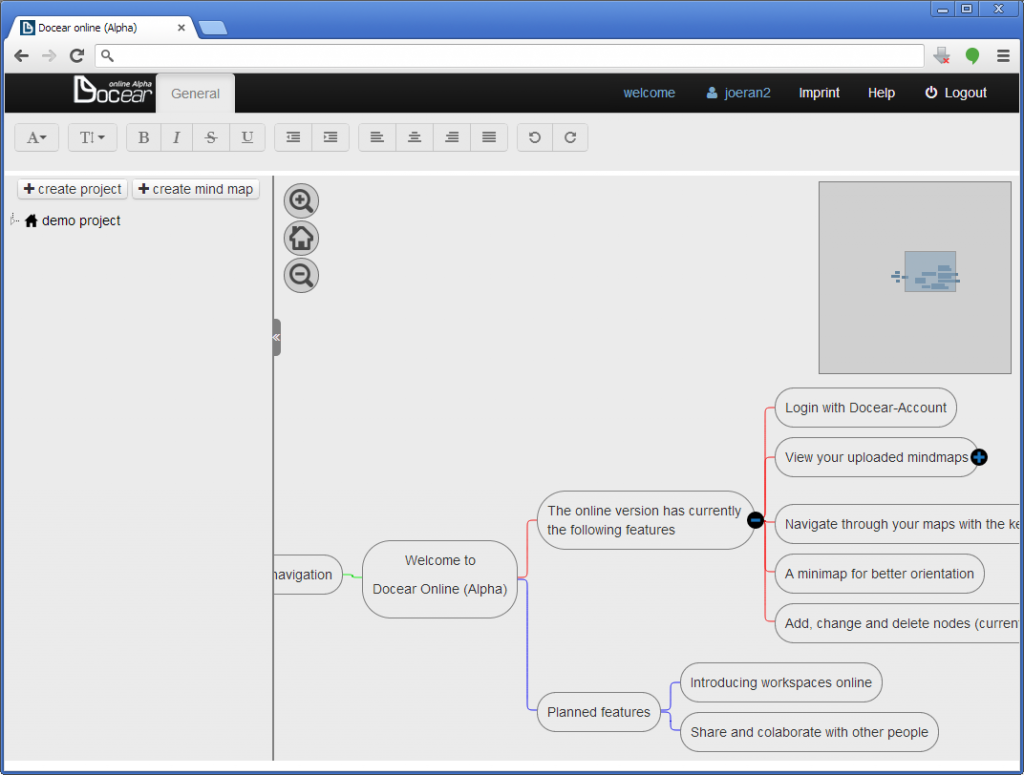
Task: Click the green extension icon
Action: click(x=972, y=55)
